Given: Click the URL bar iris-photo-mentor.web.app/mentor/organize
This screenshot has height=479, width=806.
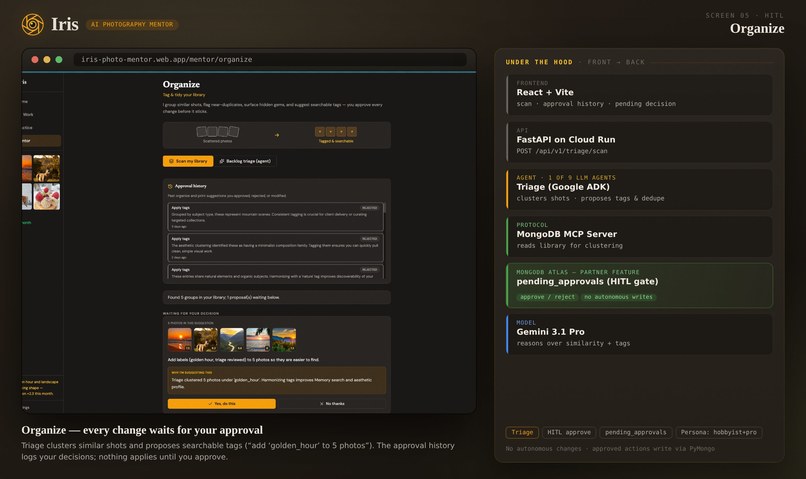Looking at the screenshot, I should pyautogui.click(x=270, y=60).
